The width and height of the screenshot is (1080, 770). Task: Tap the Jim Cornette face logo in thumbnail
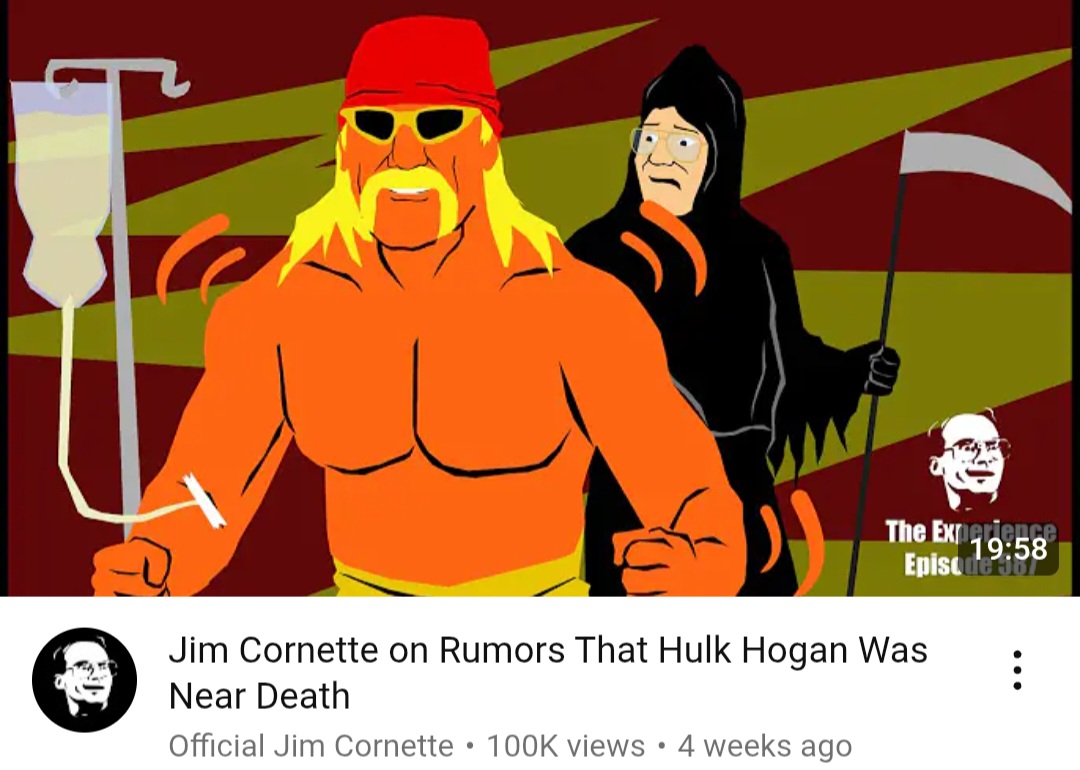click(x=968, y=460)
